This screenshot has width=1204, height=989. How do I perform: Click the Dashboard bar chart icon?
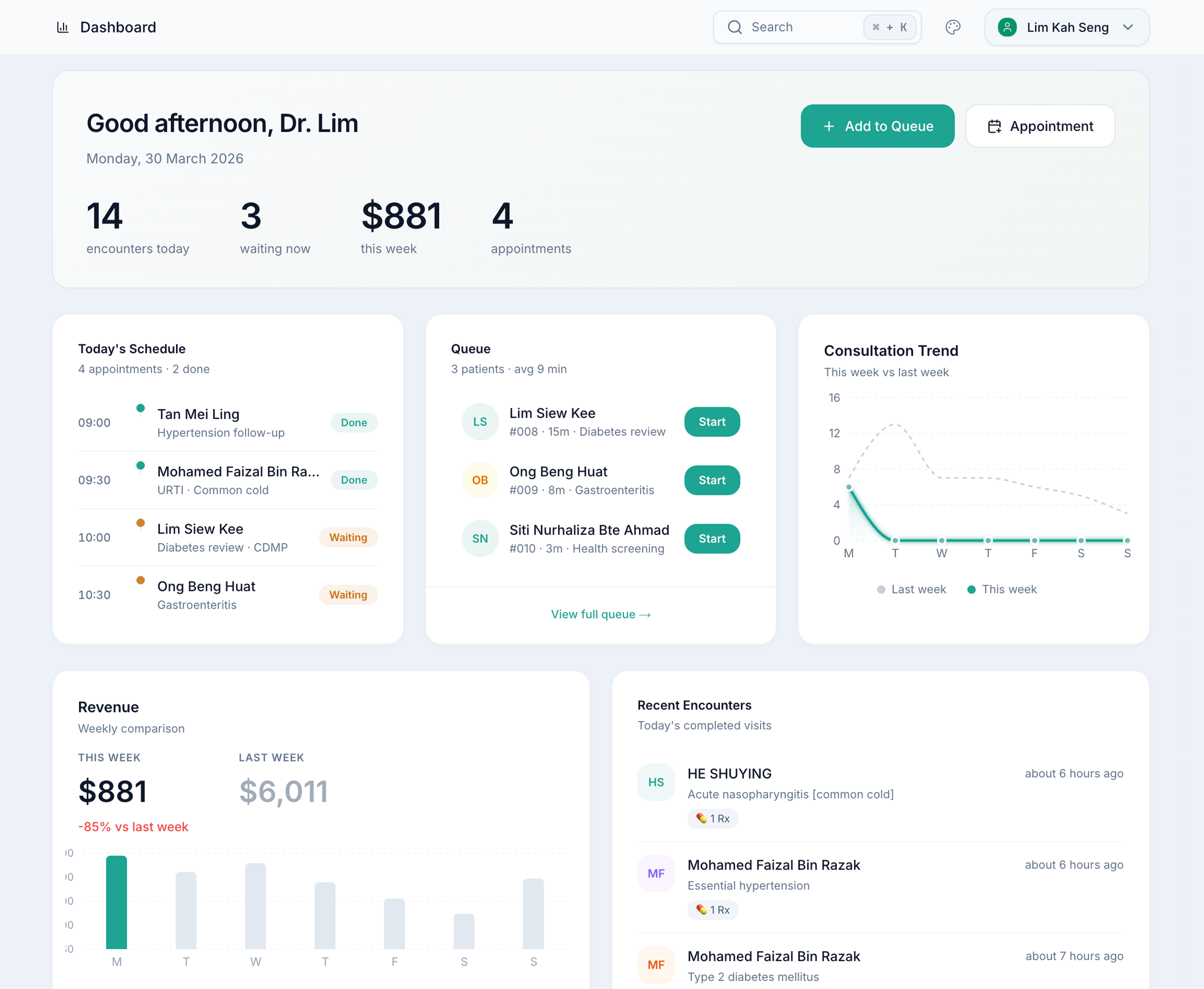(62, 27)
